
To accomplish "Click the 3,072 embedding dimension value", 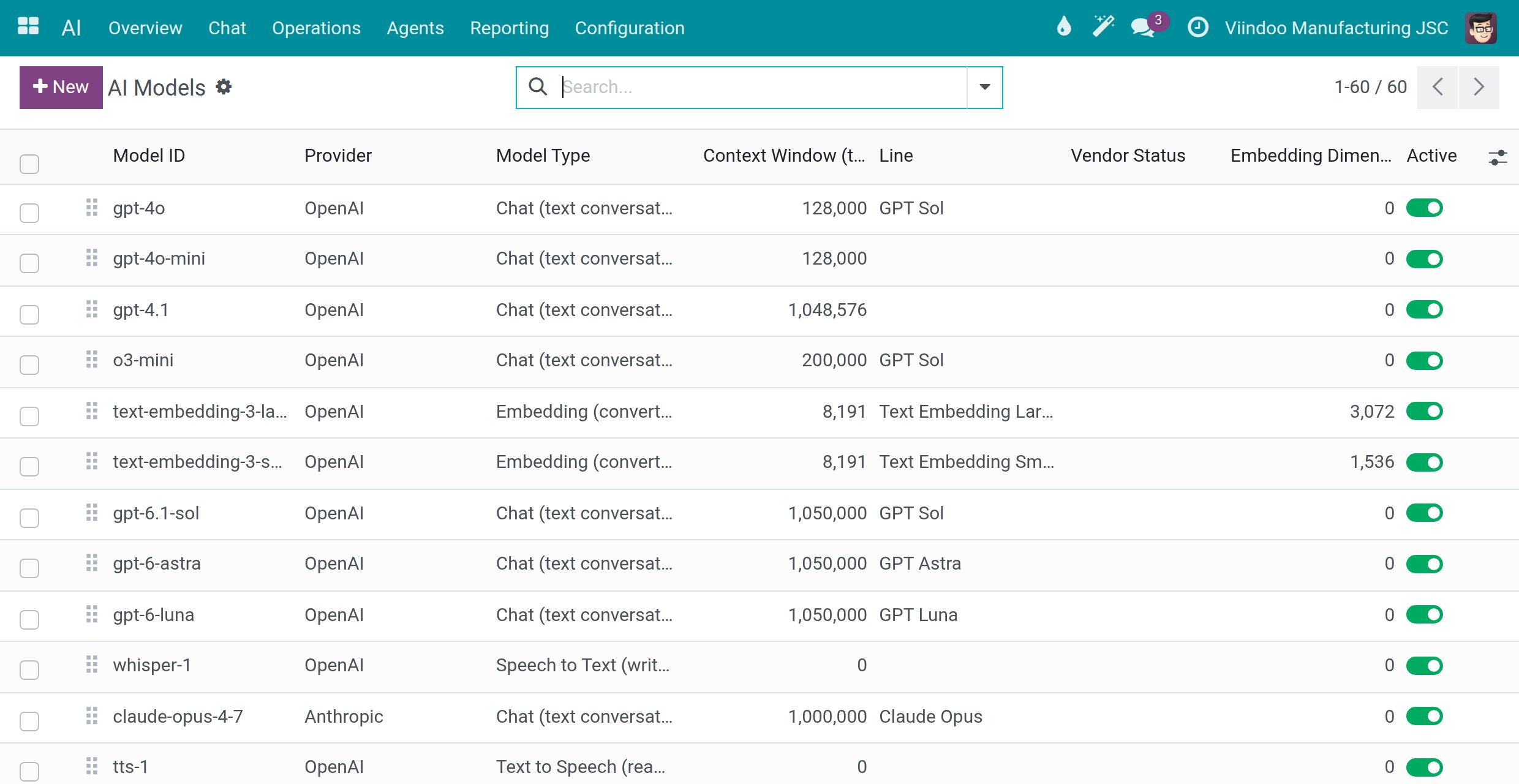I will [x=1372, y=412].
